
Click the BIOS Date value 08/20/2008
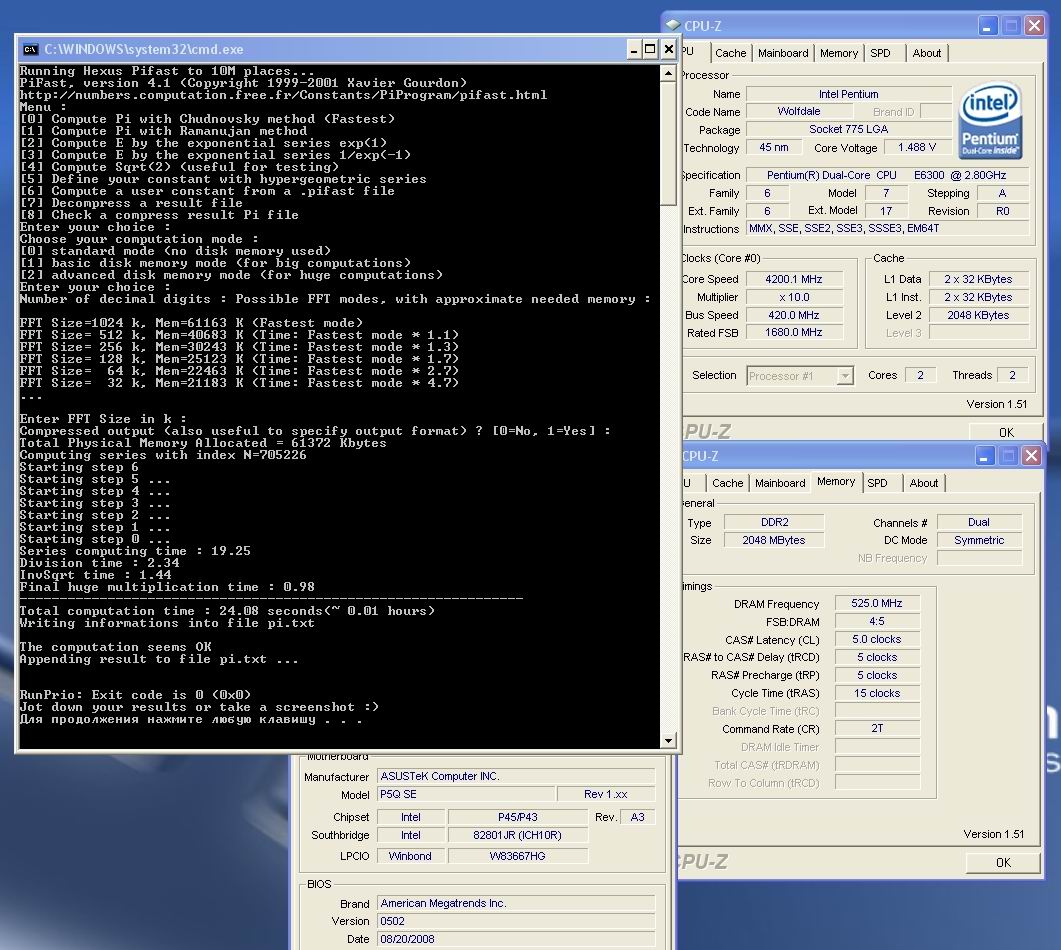[x=516, y=939]
